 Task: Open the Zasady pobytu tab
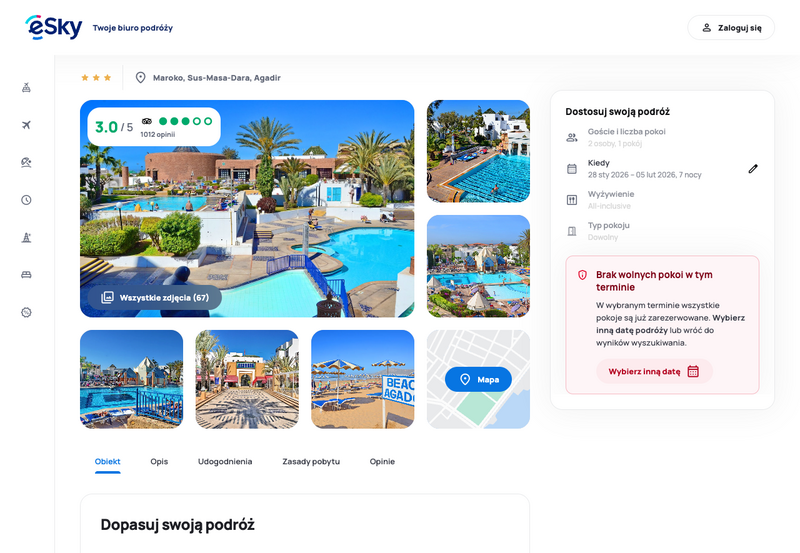point(311,461)
